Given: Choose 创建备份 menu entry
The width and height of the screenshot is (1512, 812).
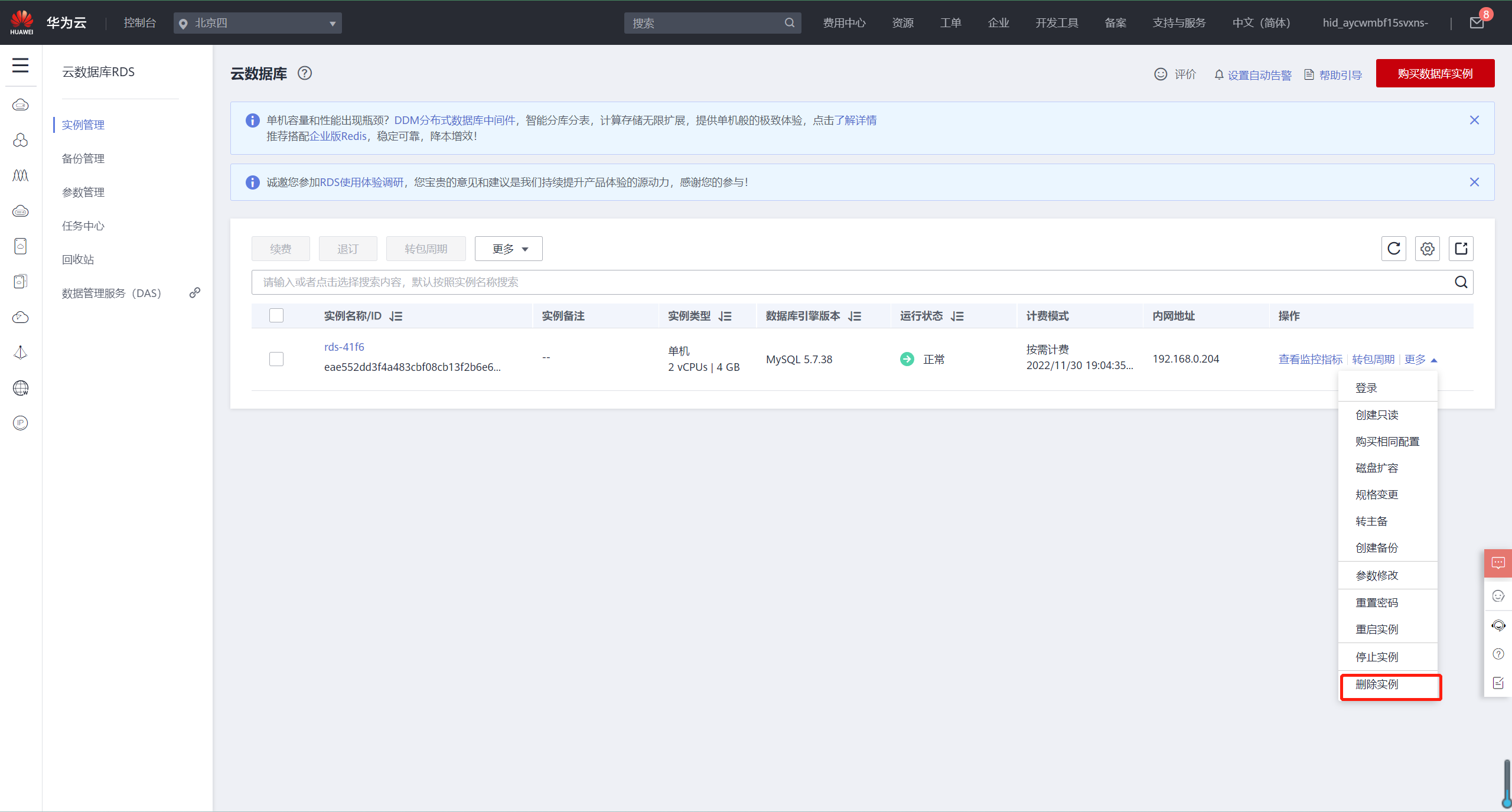Looking at the screenshot, I should [1388, 548].
